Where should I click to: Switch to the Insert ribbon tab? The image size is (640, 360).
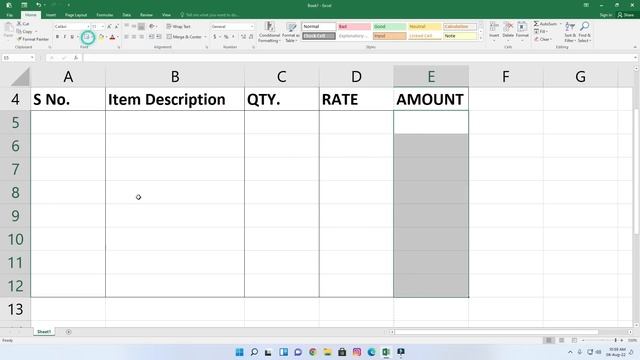51,15
